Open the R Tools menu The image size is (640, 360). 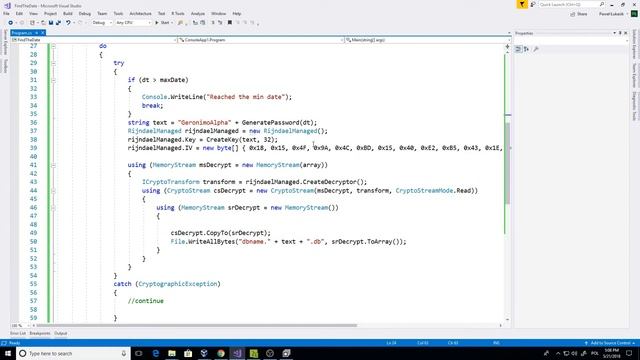click(x=178, y=13)
